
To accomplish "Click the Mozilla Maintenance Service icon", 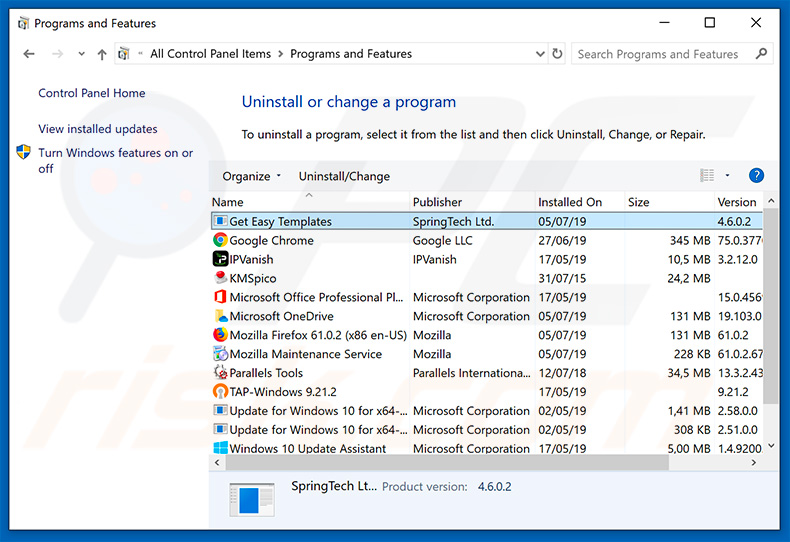I will 220,354.
